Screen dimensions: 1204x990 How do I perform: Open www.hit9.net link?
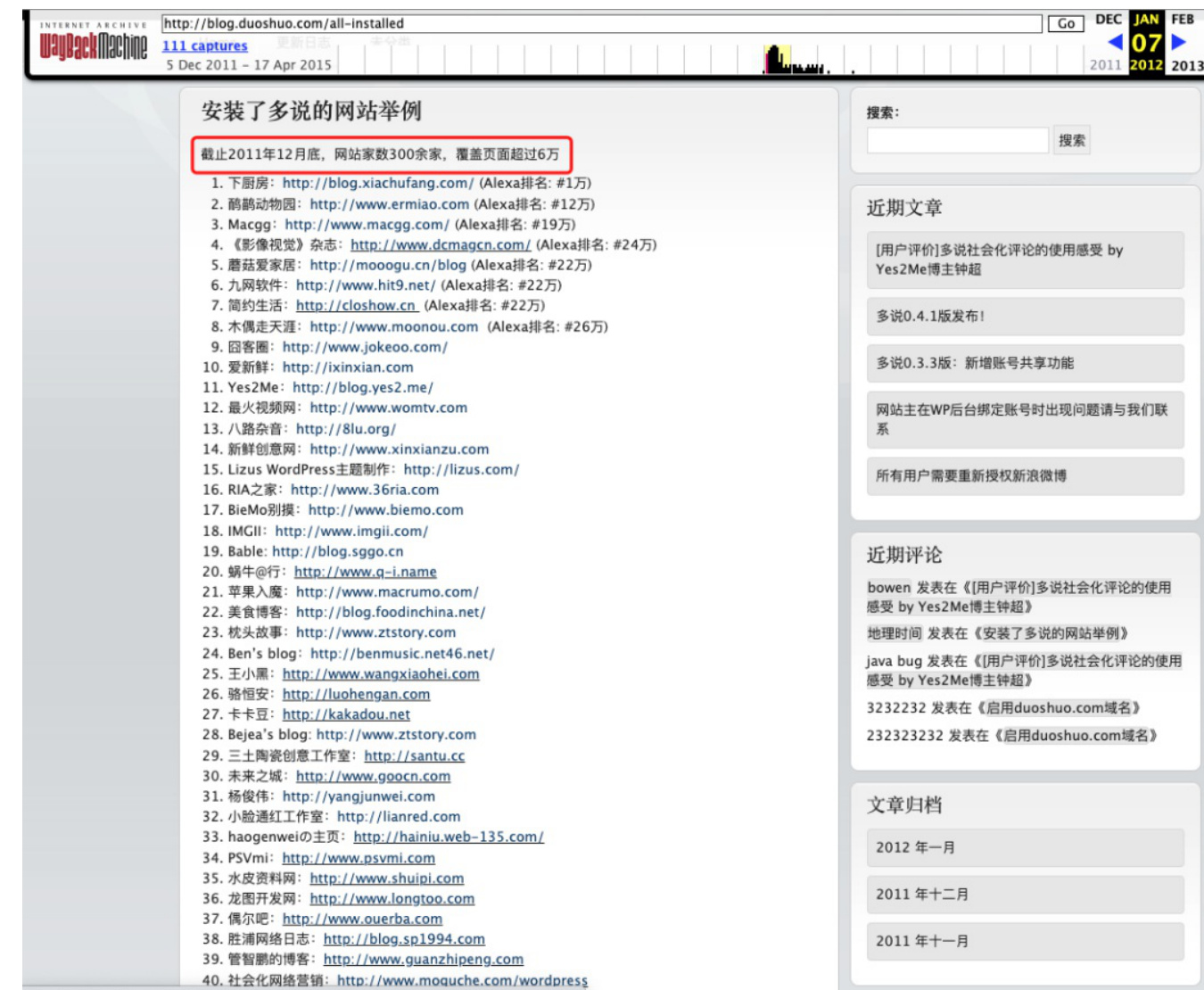pyautogui.click(x=366, y=285)
